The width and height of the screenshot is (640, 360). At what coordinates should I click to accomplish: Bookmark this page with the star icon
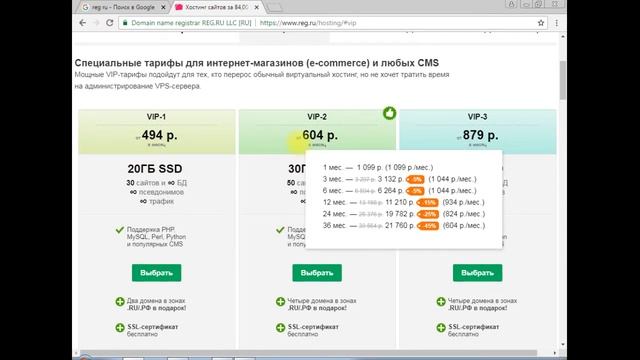pyautogui.click(x=541, y=23)
